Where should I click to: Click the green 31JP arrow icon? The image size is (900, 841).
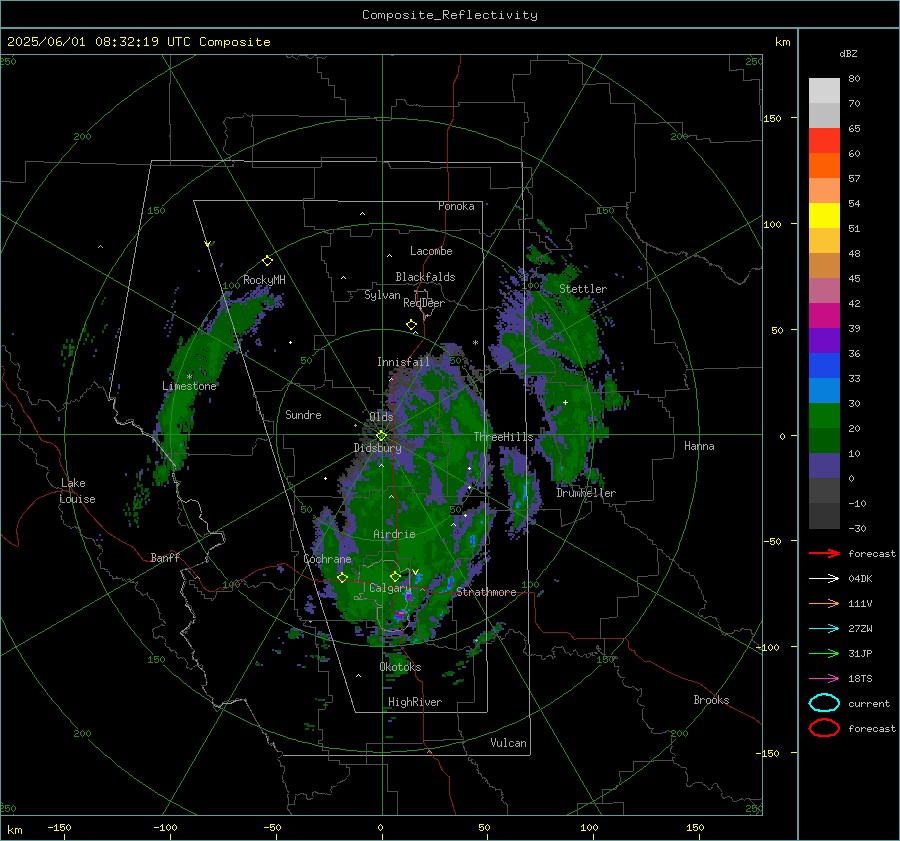[824, 653]
